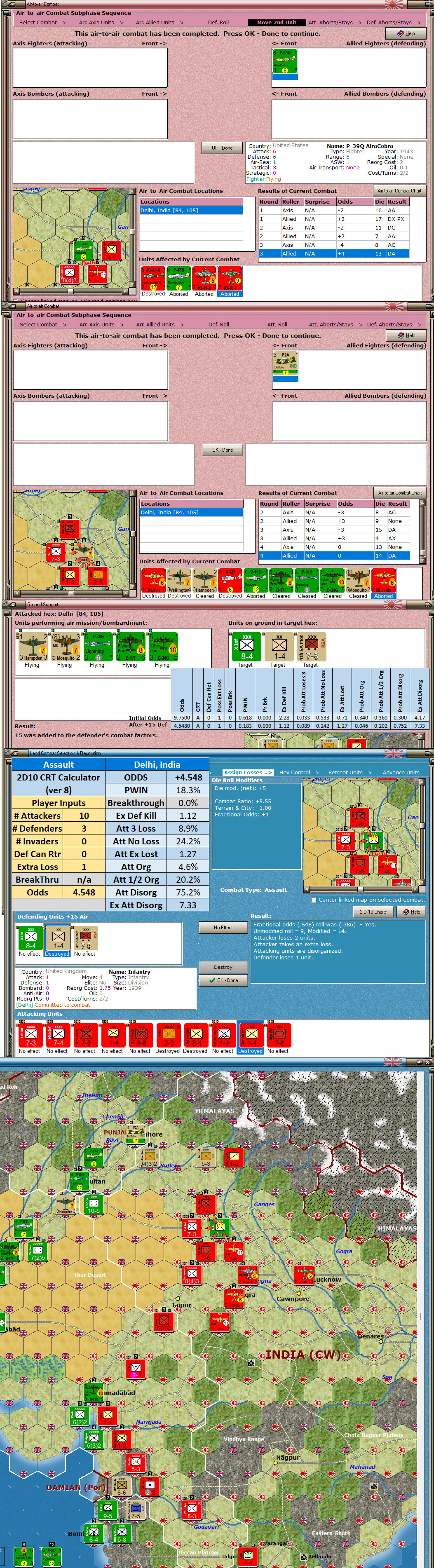The height and width of the screenshot is (1568, 434).
Task: Click the aborted P-47B Thunderbolt counter
Action: [x=178, y=278]
